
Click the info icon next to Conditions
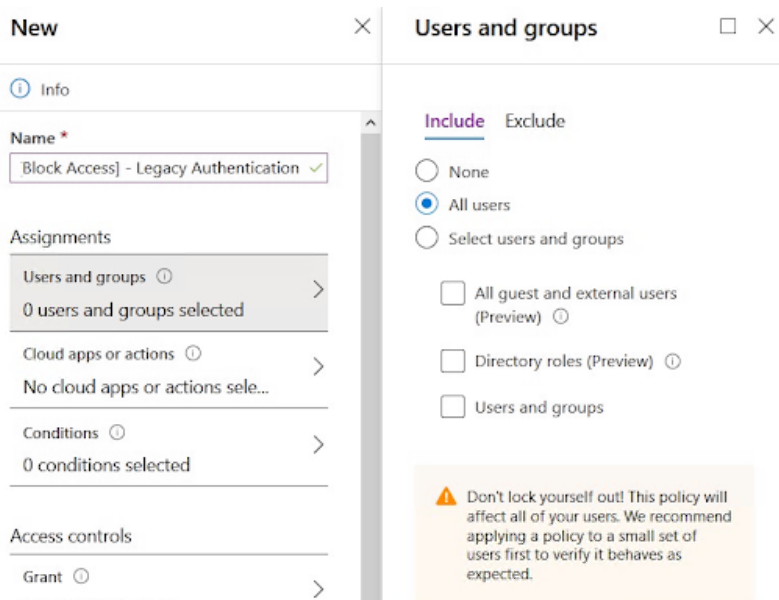point(117,433)
